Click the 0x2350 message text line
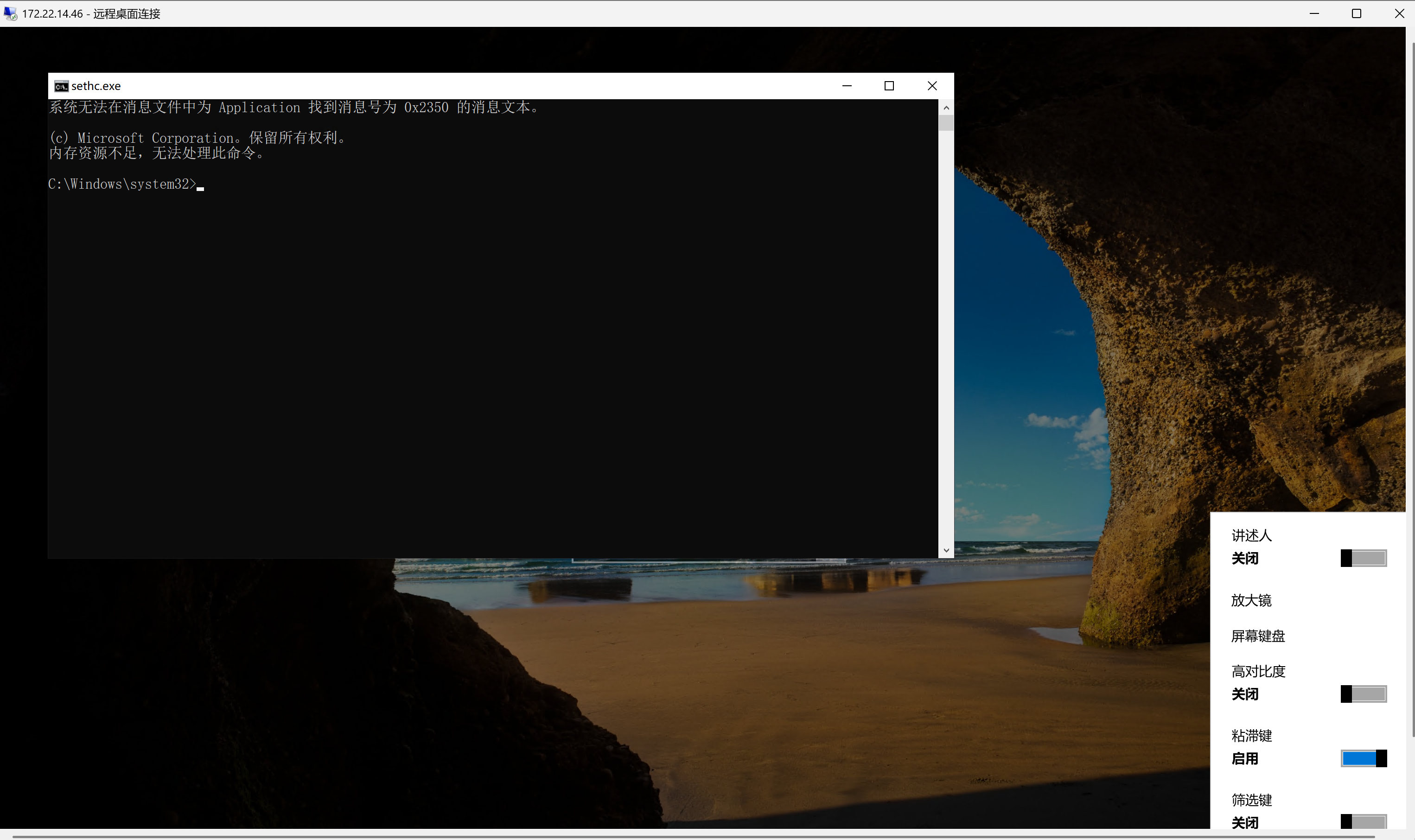The image size is (1415, 840). pos(294,107)
